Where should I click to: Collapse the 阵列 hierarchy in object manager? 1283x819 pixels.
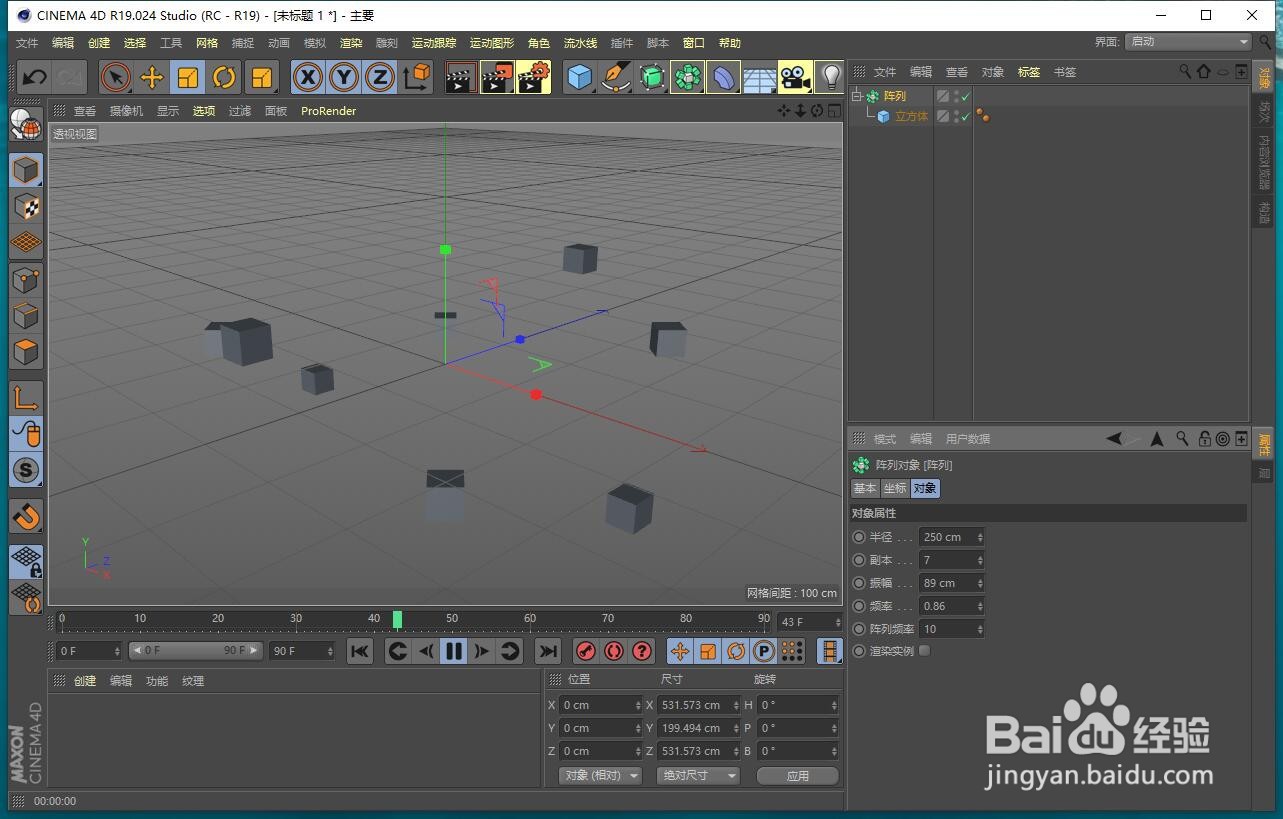point(856,96)
